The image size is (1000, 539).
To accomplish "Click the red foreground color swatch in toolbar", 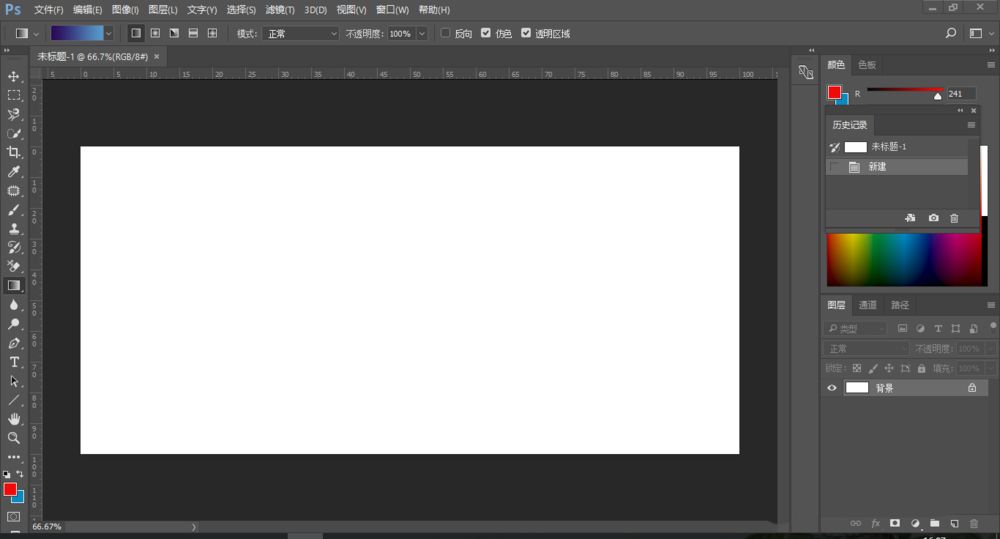I will pos(10,489).
